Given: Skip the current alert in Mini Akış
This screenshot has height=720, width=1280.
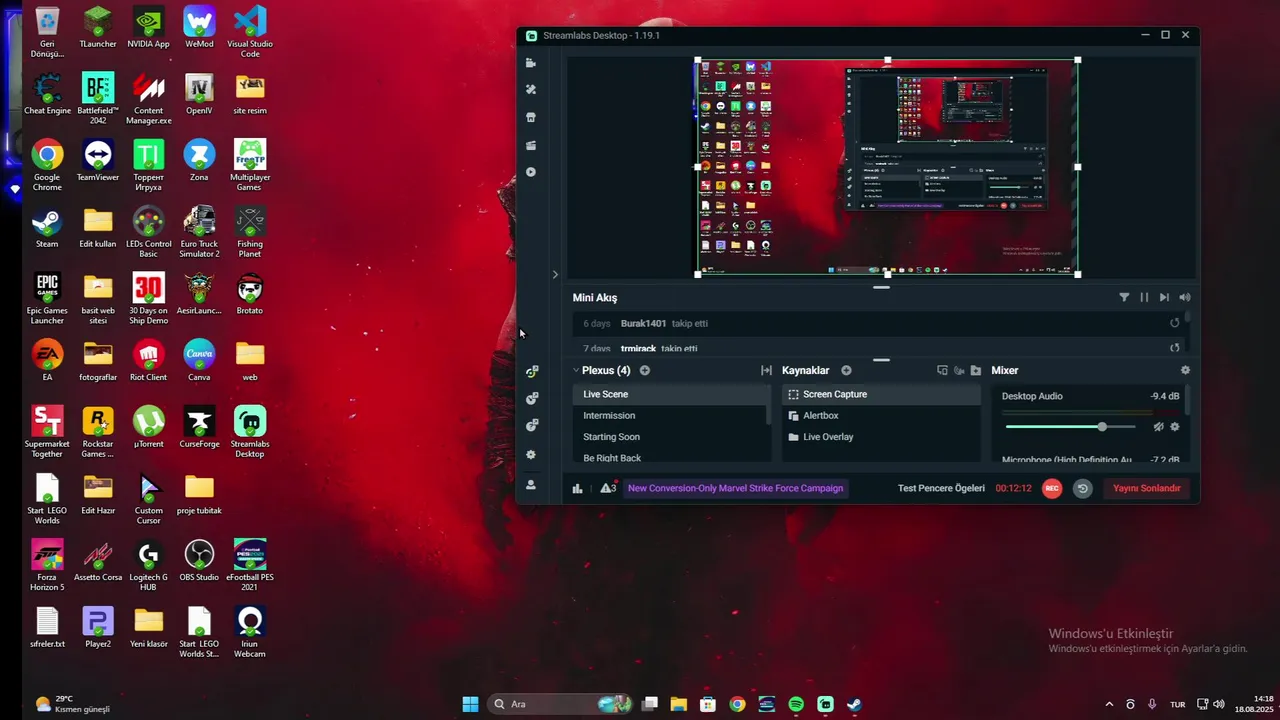Looking at the screenshot, I should (1164, 297).
